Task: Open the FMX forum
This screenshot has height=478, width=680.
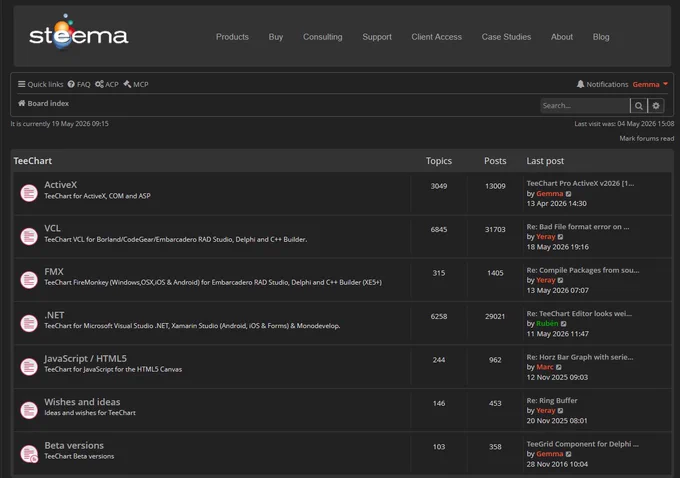Action: 54,272
